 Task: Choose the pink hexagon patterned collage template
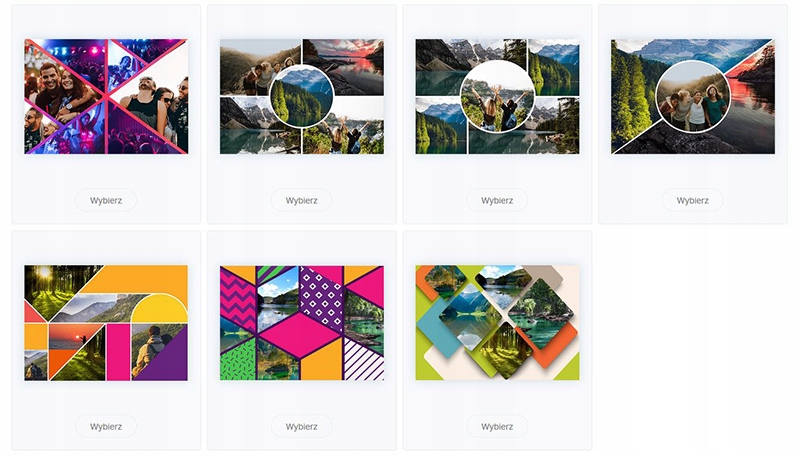click(x=302, y=322)
